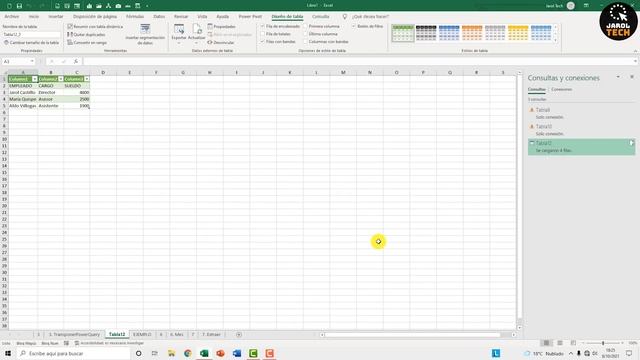
Task: Select the orange table style swatch
Action: [472, 33]
